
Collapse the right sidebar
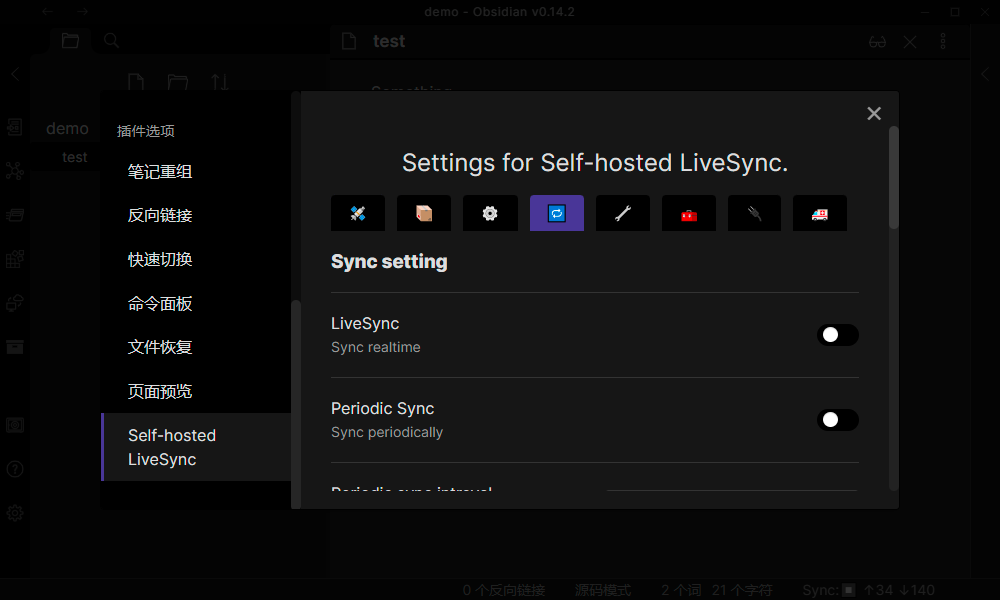click(985, 74)
